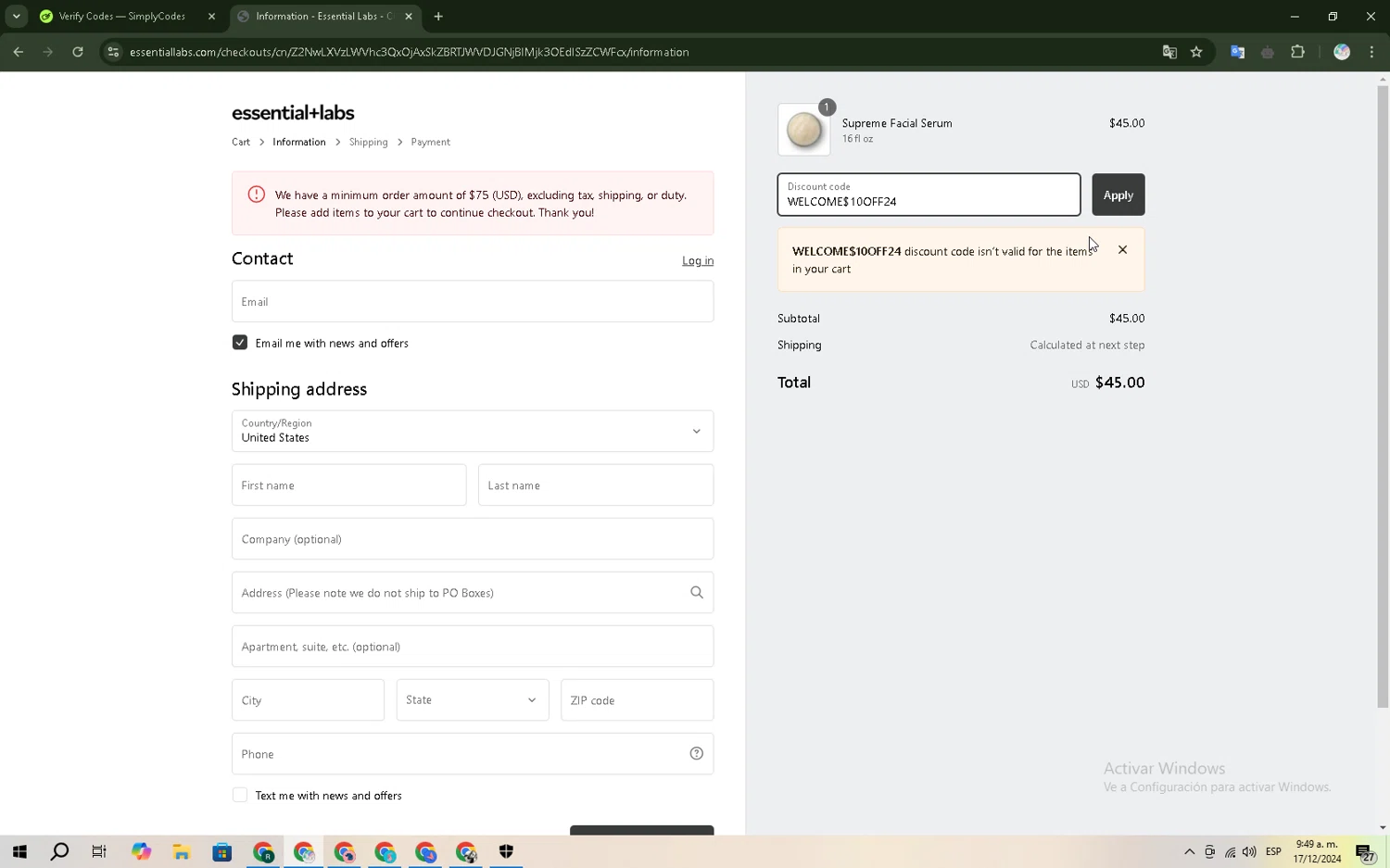Open the State dropdown
1390x868 pixels.
click(473, 699)
